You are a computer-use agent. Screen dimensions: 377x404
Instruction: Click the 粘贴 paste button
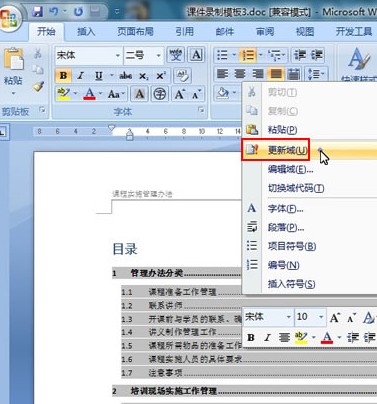[13, 70]
